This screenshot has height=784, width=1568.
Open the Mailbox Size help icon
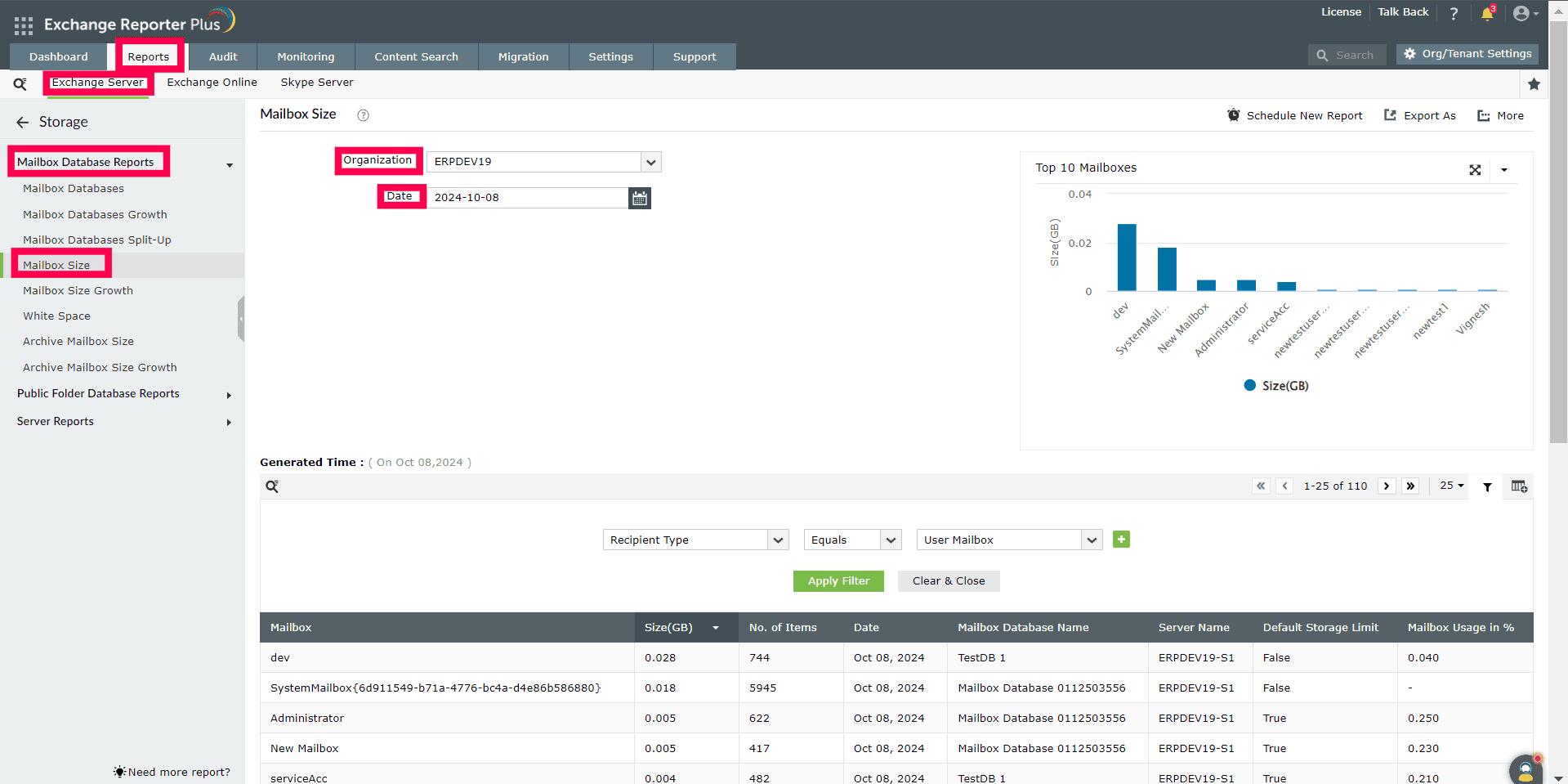(364, 115)
